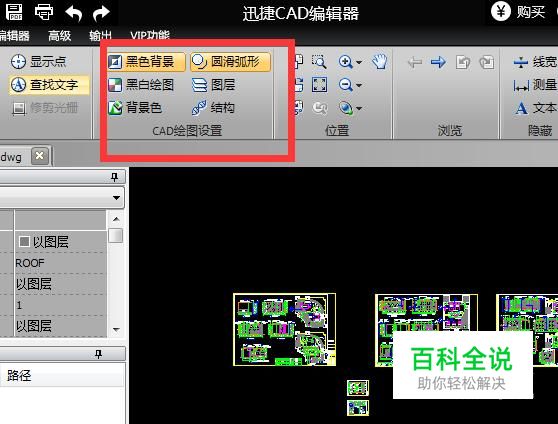Click the blue next view arrow
Image resolution: width=558 pixels, height=424 pixels.
(x=438, y=63)
